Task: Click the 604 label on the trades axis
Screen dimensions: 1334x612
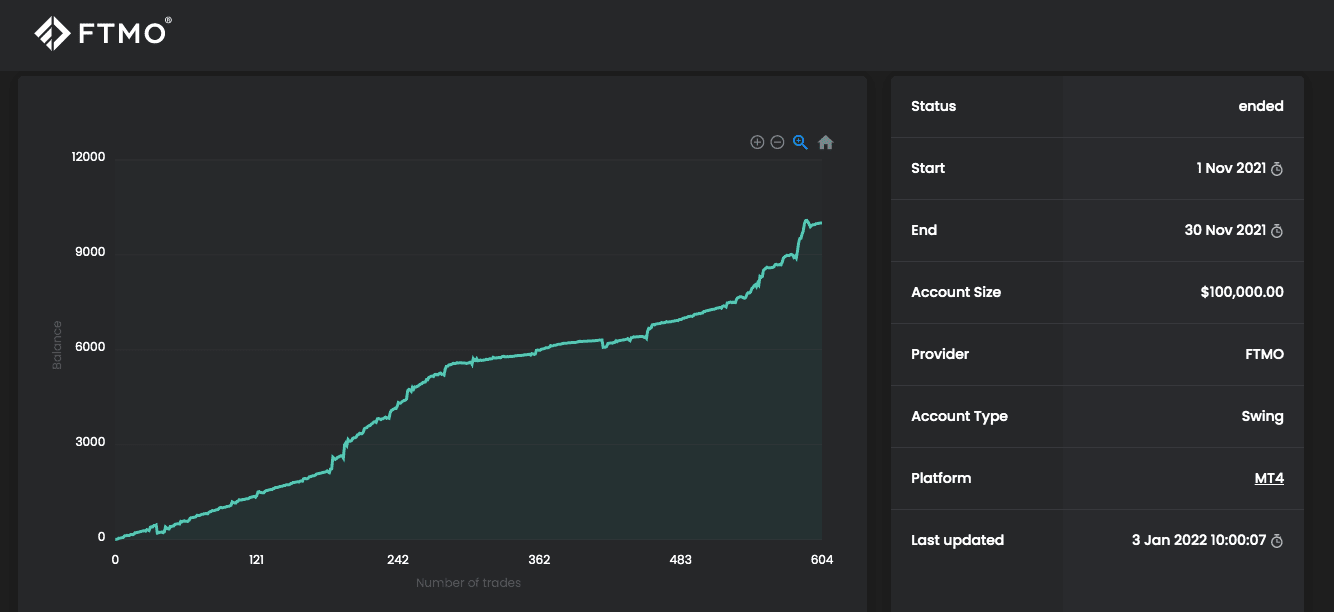Action: 821,559
